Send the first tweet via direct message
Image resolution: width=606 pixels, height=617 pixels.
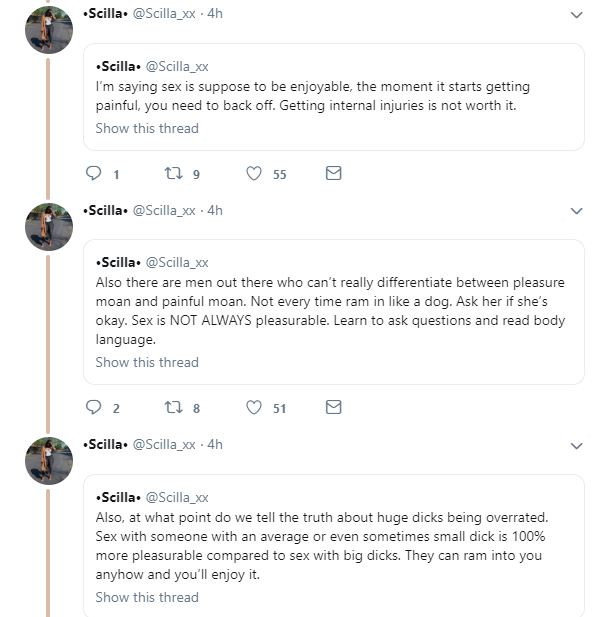334,173
